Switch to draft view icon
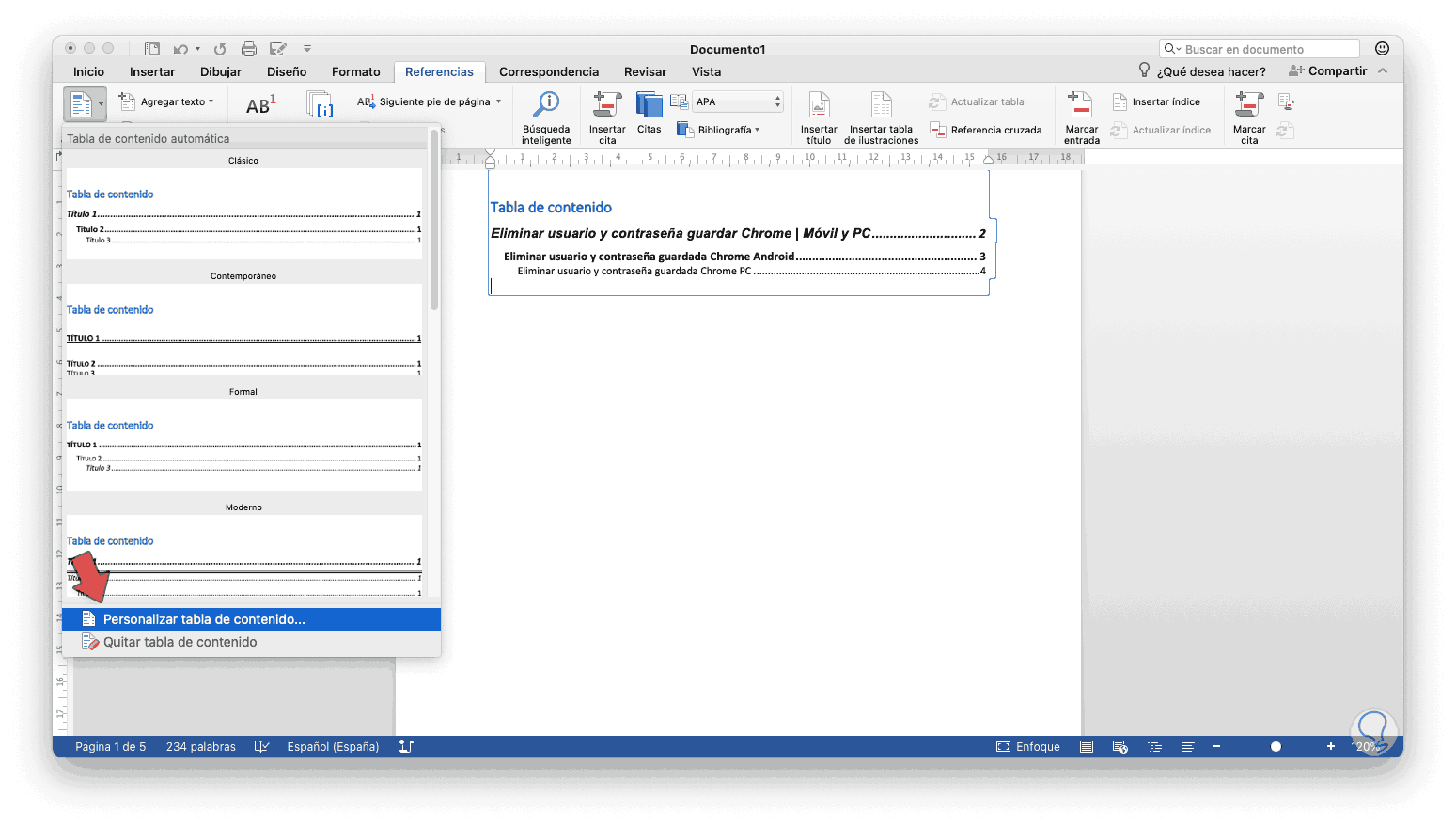 [1188, 747]
